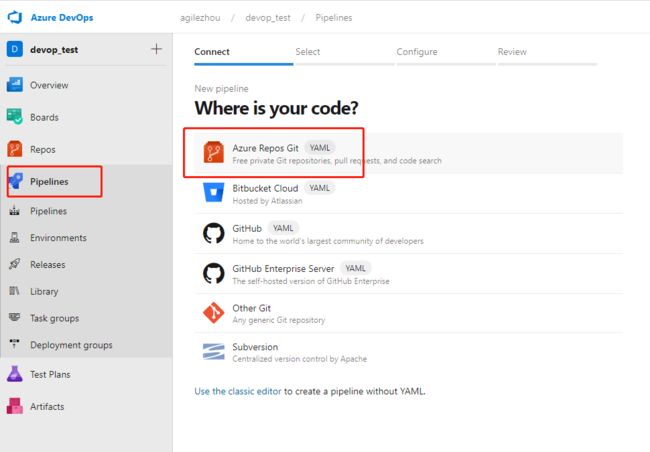
Task: Click the Other Git diamond icon
Action: pos(213,313)
